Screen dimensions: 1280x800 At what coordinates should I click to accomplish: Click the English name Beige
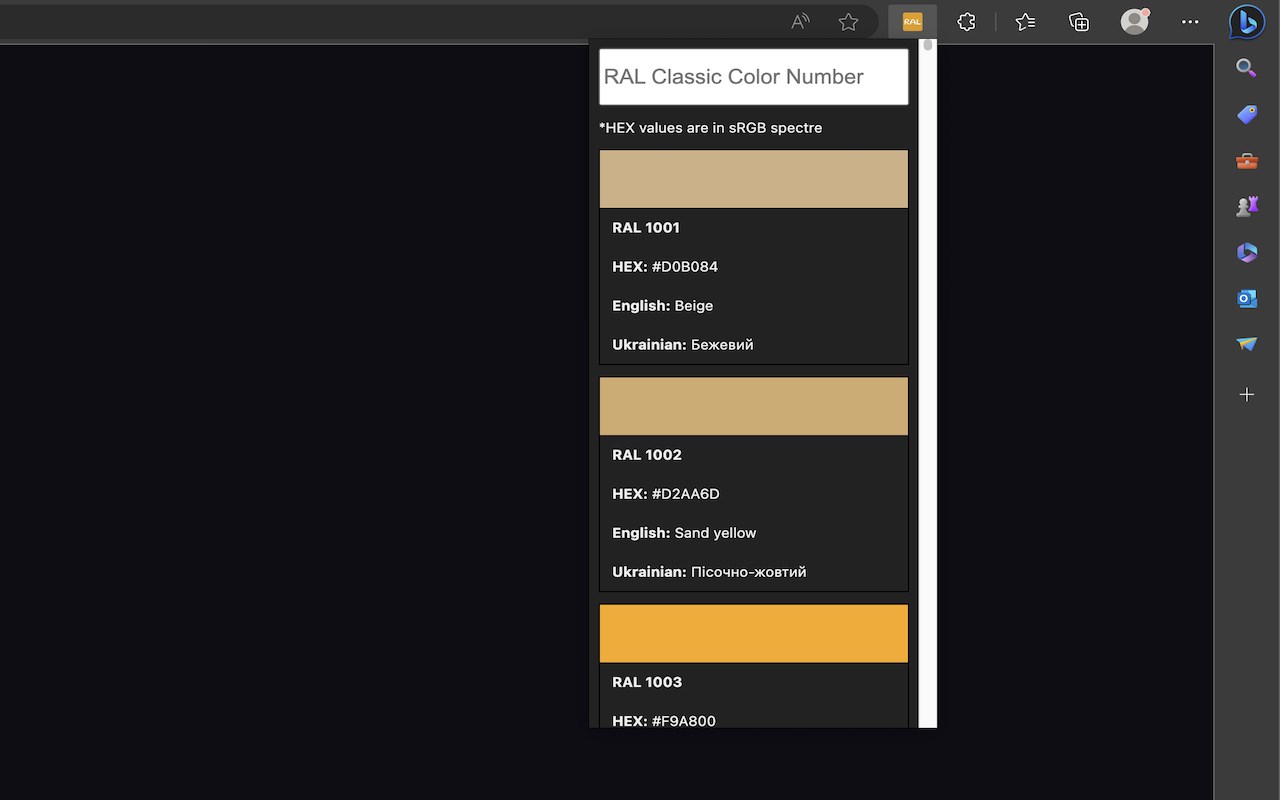(694, 306)
